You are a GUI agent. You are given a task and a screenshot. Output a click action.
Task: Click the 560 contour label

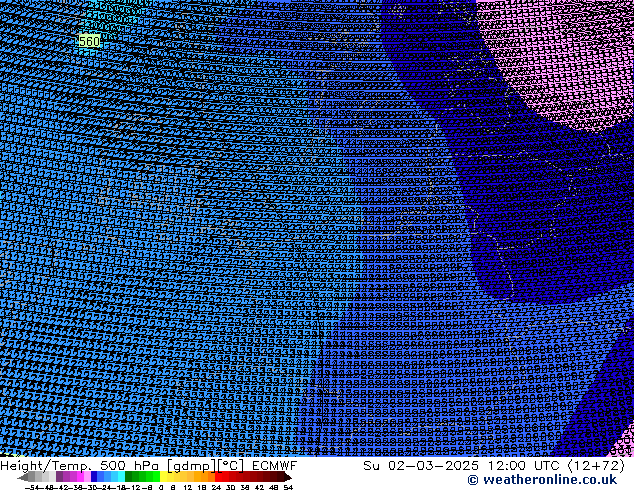point(89,41)
